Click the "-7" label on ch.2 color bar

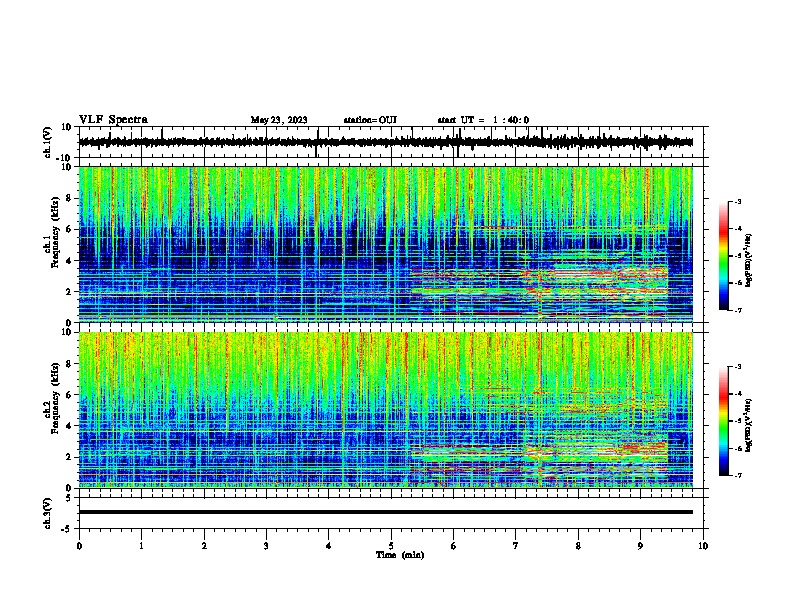737,475
